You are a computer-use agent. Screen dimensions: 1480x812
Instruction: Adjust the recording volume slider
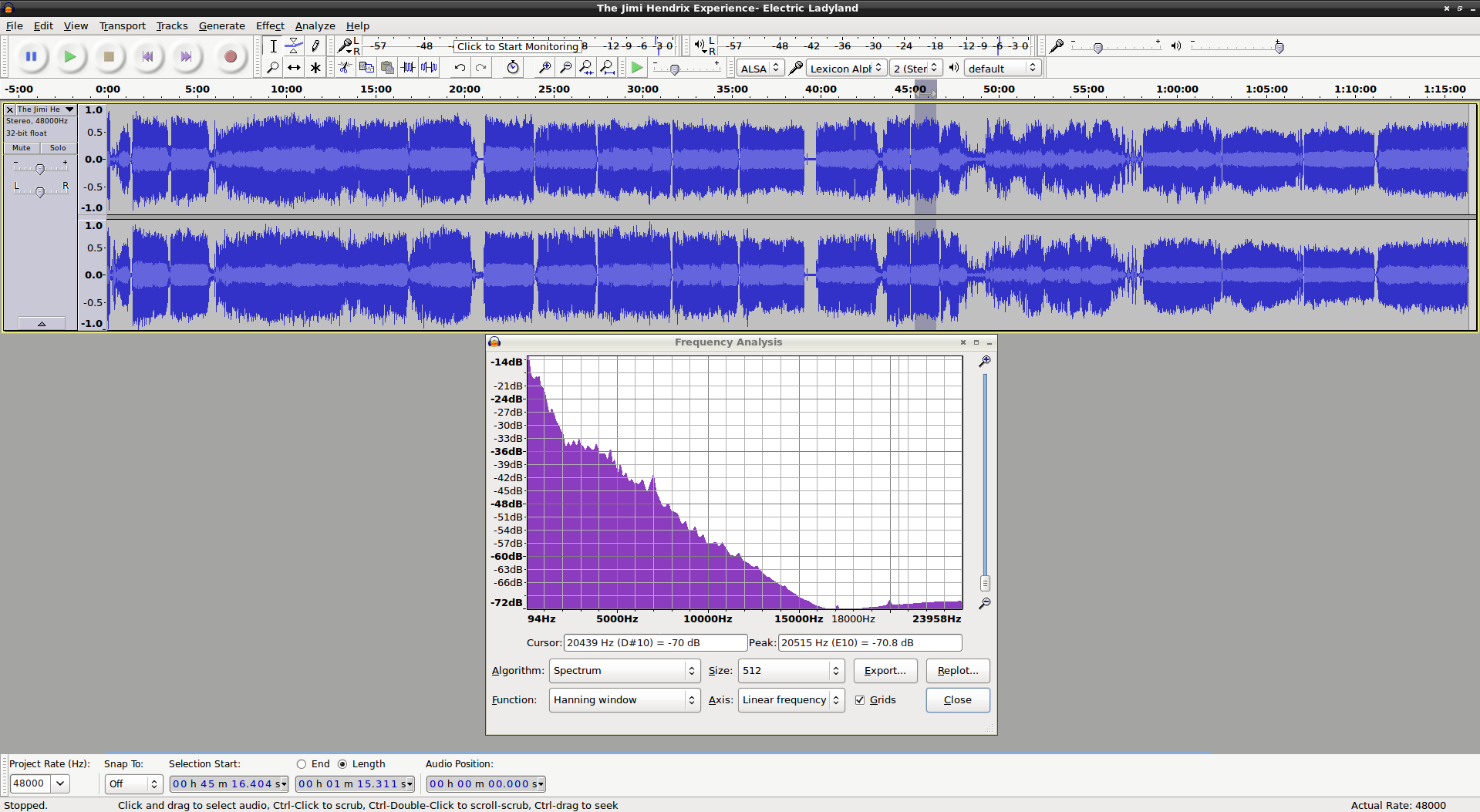click(x=1098, y=48)
